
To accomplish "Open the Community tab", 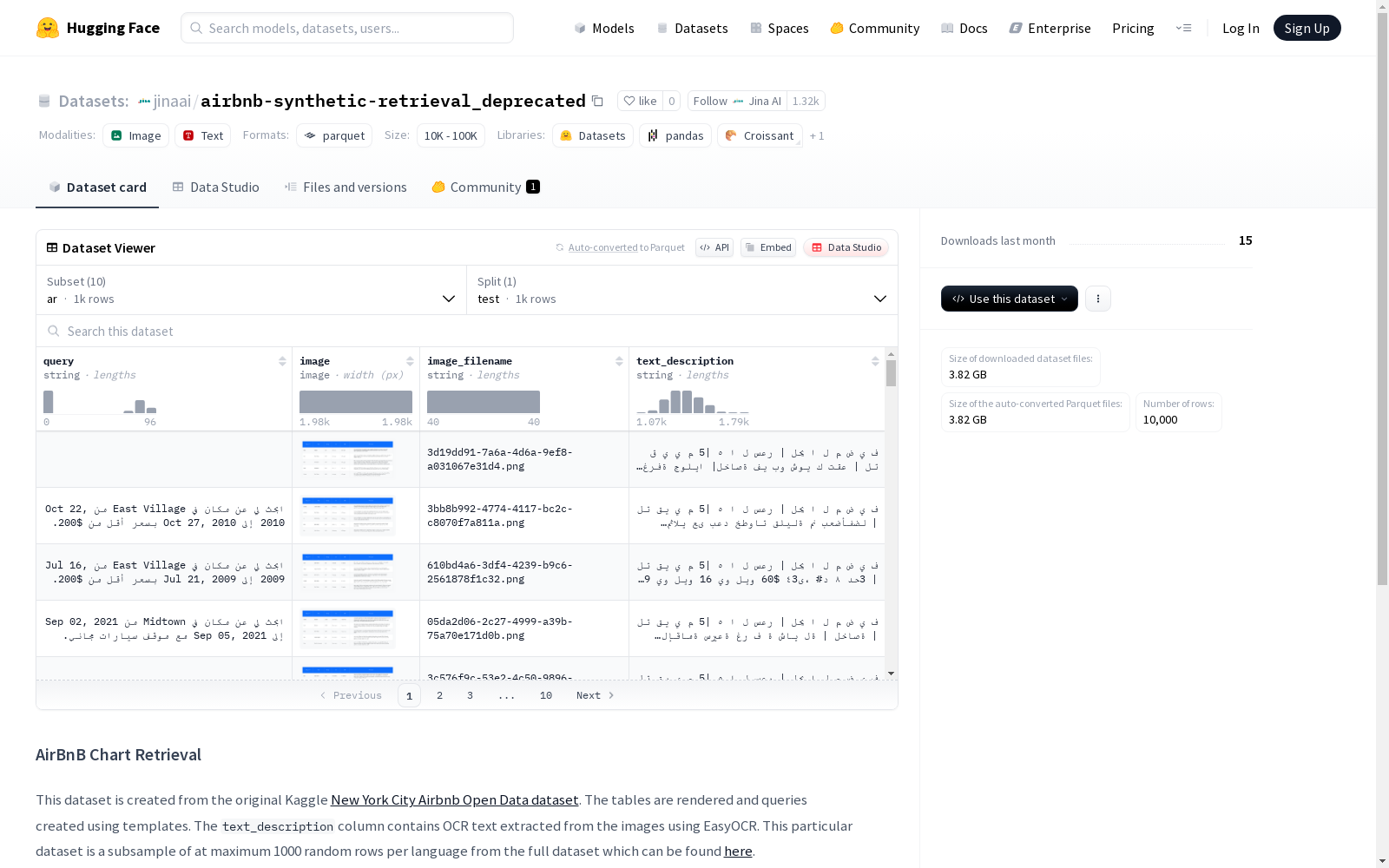I will tap(486, 187).
